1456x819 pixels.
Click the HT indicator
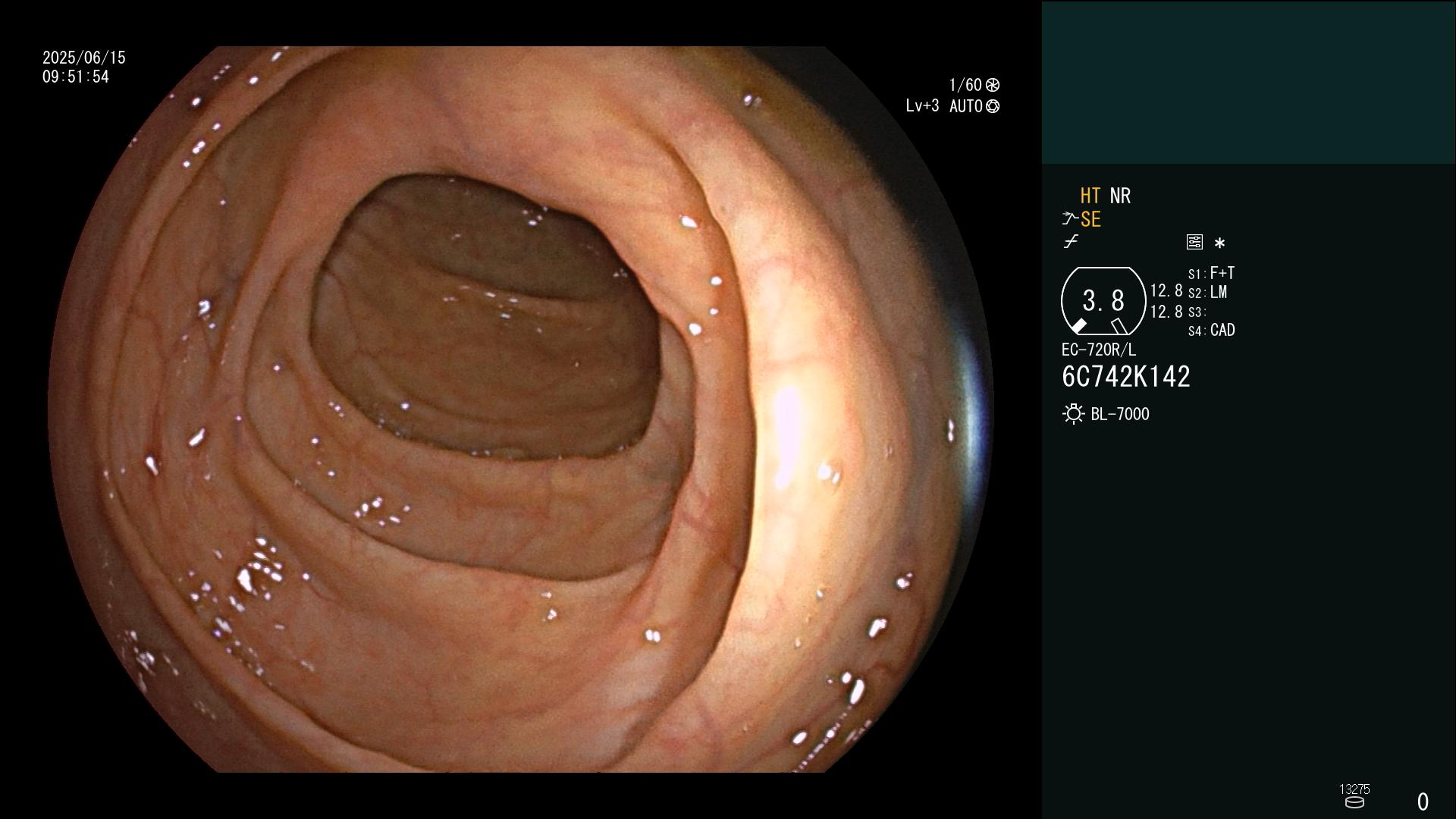tap(1090, 196)
